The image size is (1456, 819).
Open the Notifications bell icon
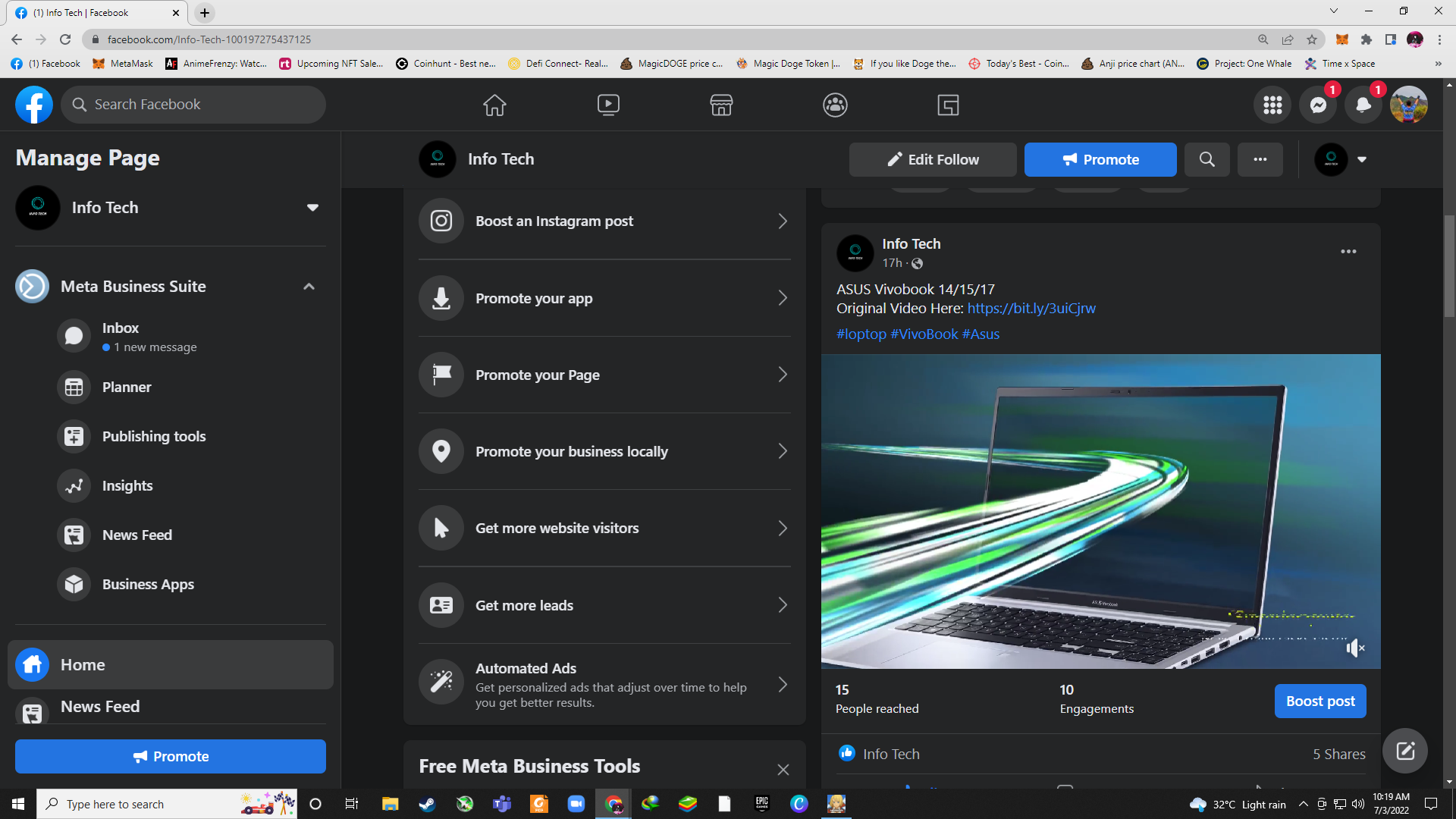point(1363,105)
